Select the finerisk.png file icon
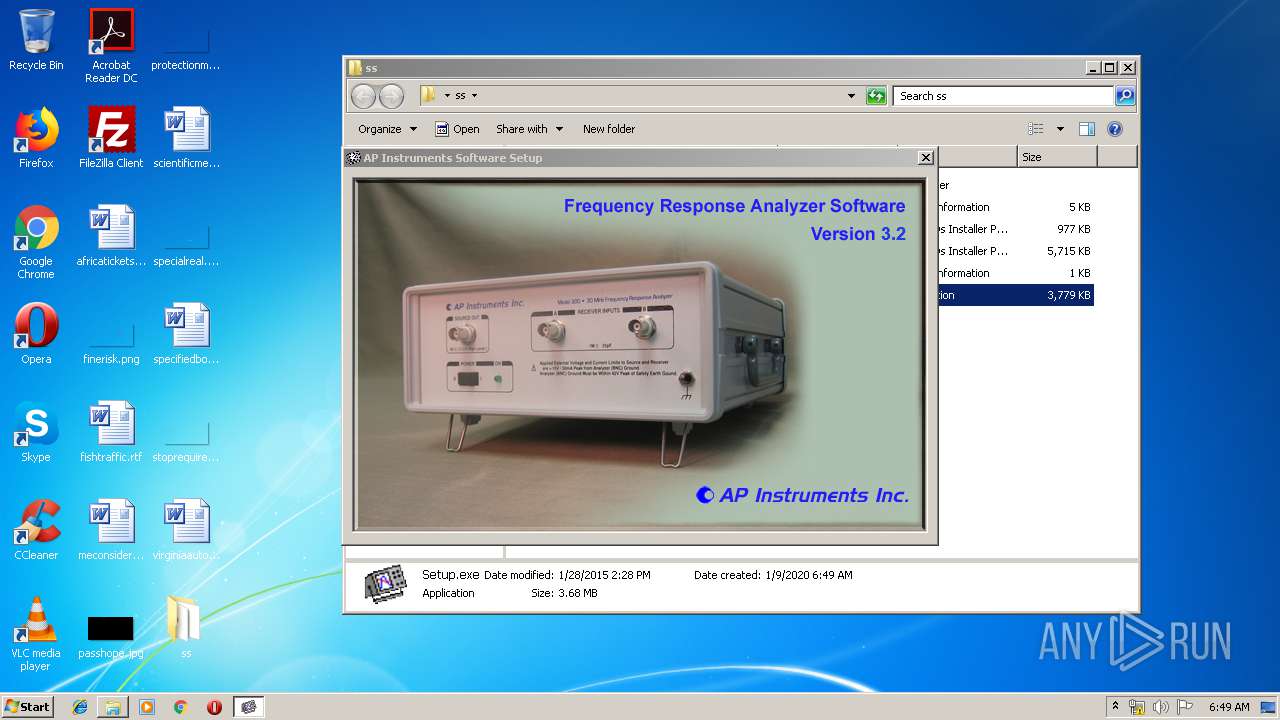Image resolution: width=1280 pixels, height=720 pixels. pyautogui.click(x=111, y=344)
